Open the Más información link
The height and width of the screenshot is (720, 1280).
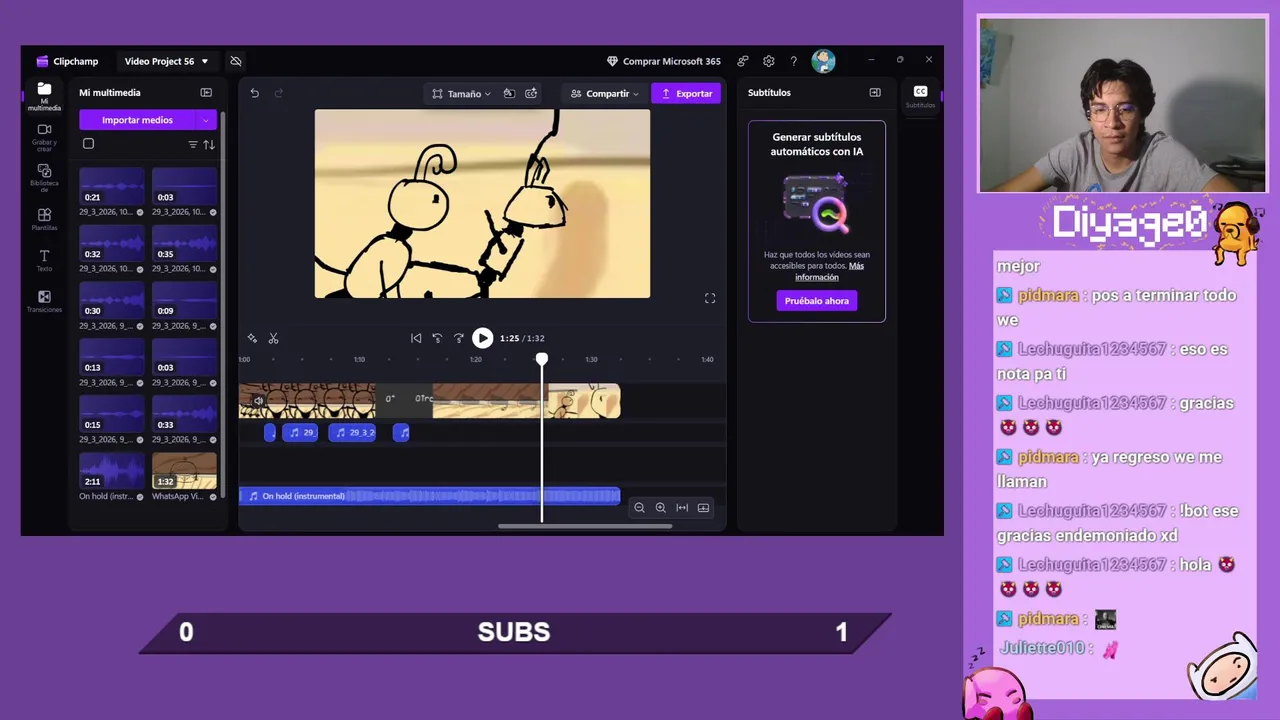[x=829, y=271]
